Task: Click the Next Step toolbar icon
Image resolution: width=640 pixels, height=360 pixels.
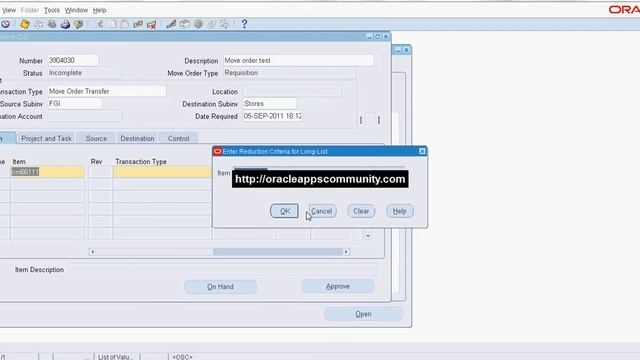Action: (x=39, y=24)
